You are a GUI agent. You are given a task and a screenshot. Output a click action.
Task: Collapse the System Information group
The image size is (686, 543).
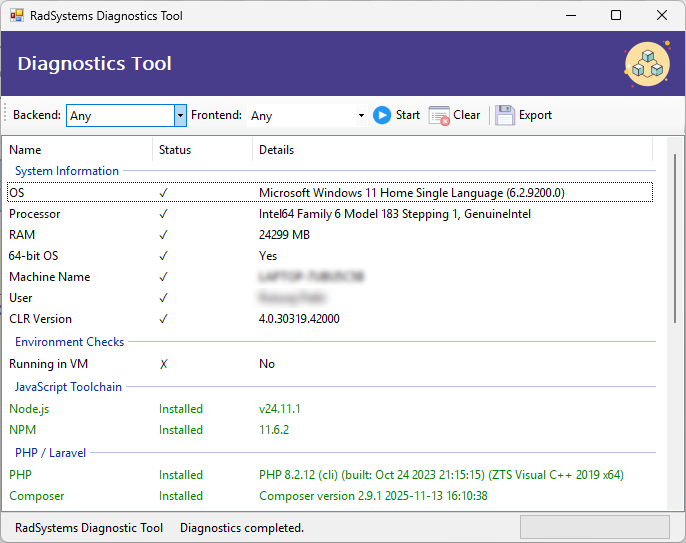(67, 171)
